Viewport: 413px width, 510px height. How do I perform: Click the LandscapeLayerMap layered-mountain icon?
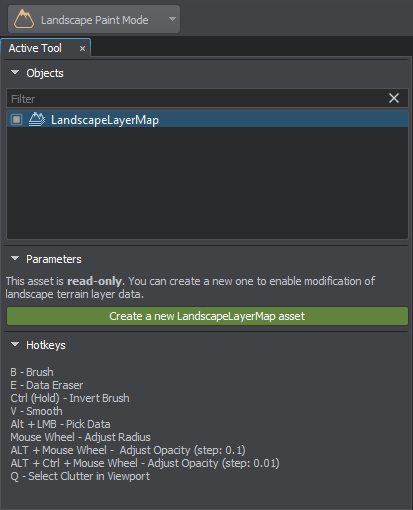point(37,119)
